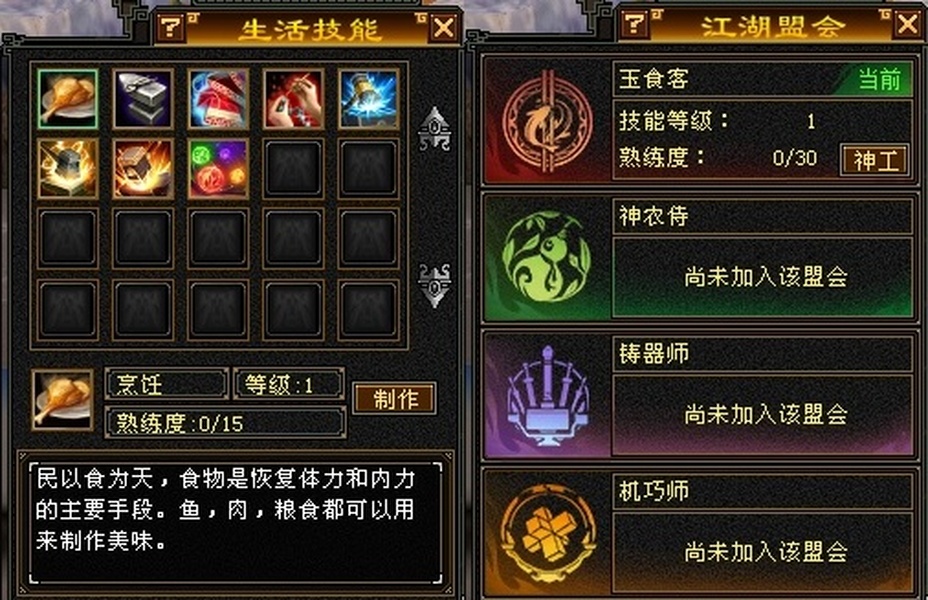928x600 pixels.
Task: Select the anvil forging skill icon
Action: [x=143, y=99]
